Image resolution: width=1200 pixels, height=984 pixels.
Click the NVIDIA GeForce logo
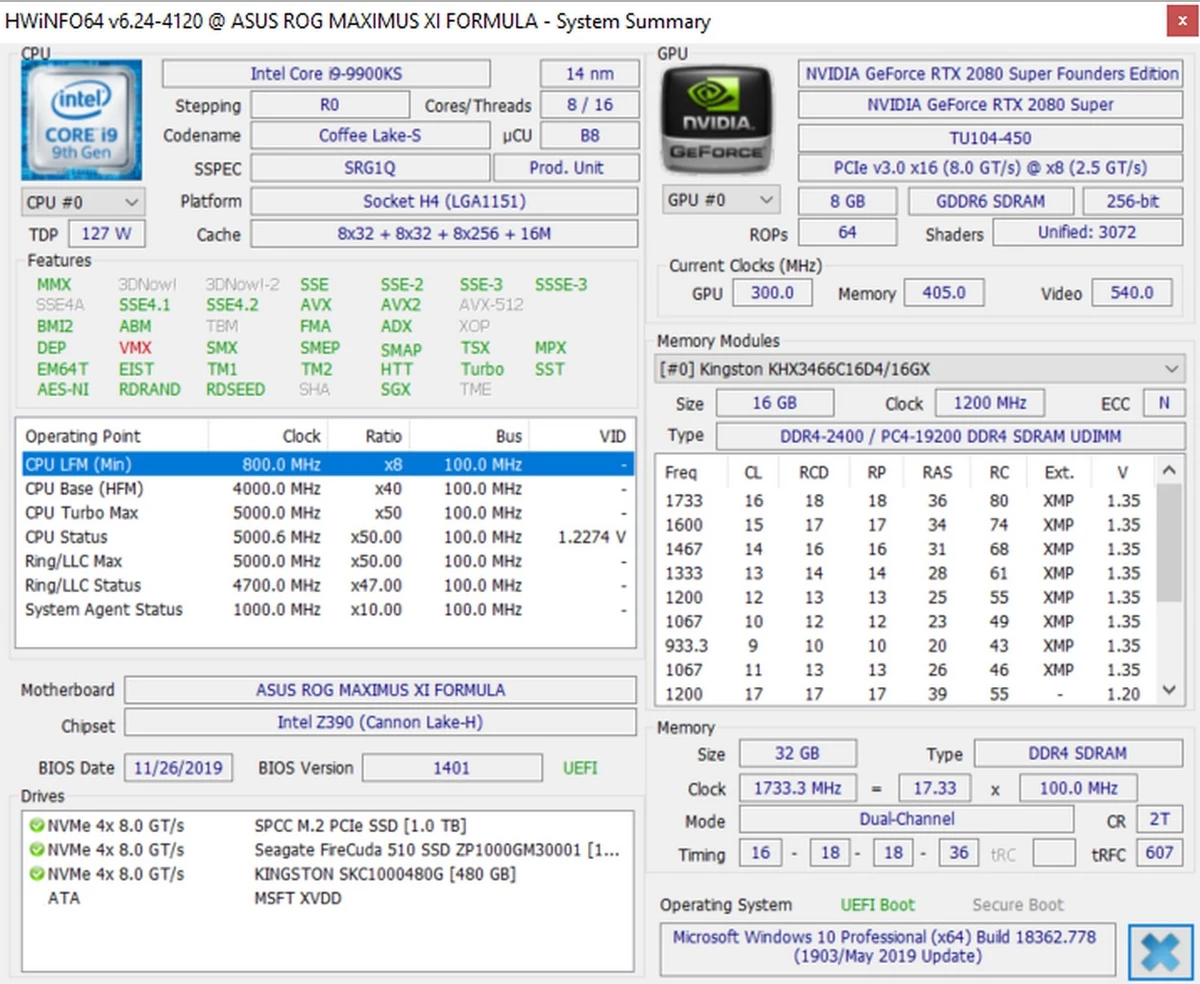click(x=717, y=119)
